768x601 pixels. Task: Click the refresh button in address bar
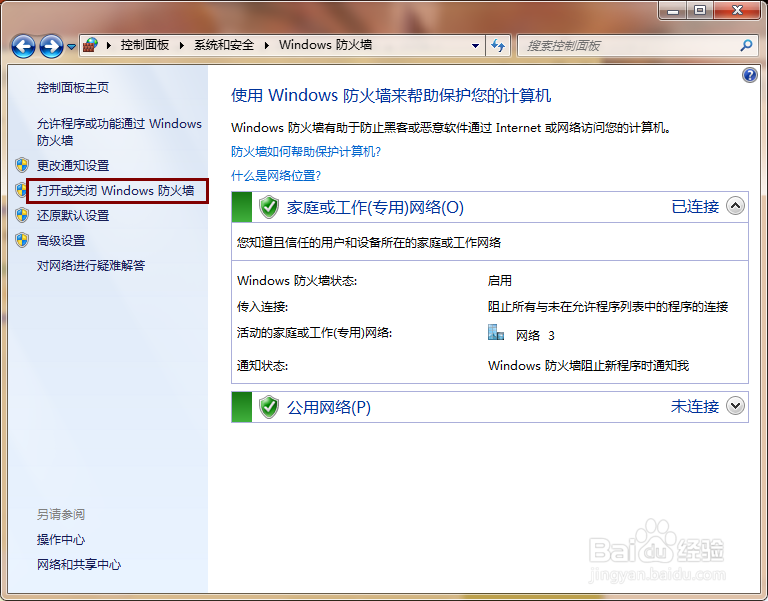click(x=498, y=46)
